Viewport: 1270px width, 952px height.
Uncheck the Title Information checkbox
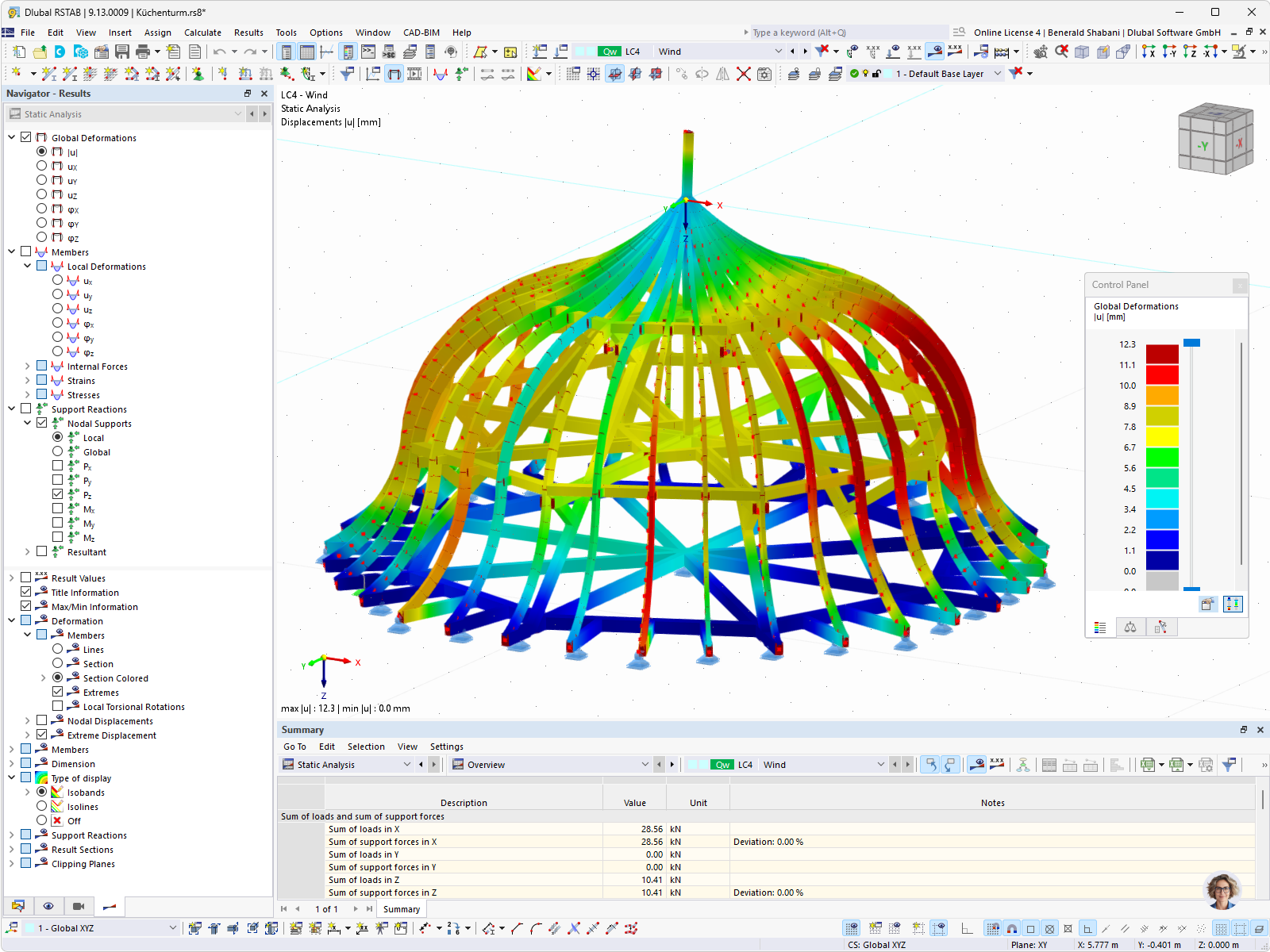25,592
